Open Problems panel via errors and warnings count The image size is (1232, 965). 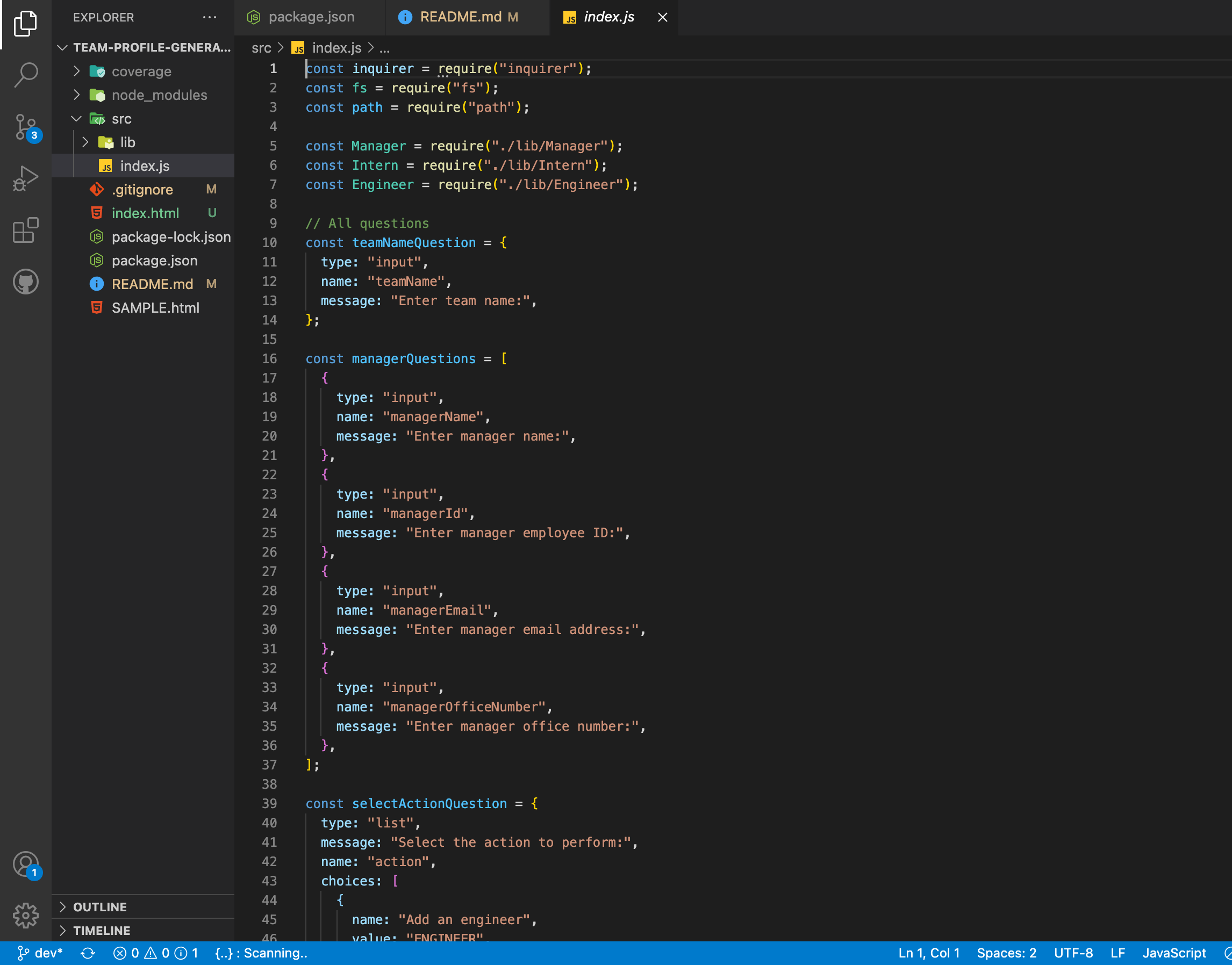point(155,953)
